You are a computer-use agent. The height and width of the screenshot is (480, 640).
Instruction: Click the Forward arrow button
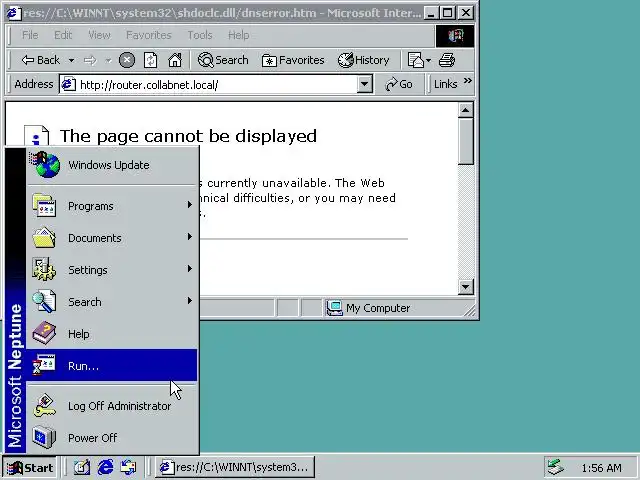[90, 60]
